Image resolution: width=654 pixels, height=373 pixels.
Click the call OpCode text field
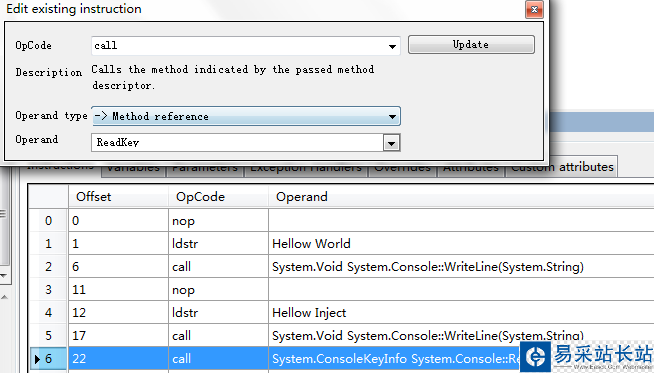[239, 46]
